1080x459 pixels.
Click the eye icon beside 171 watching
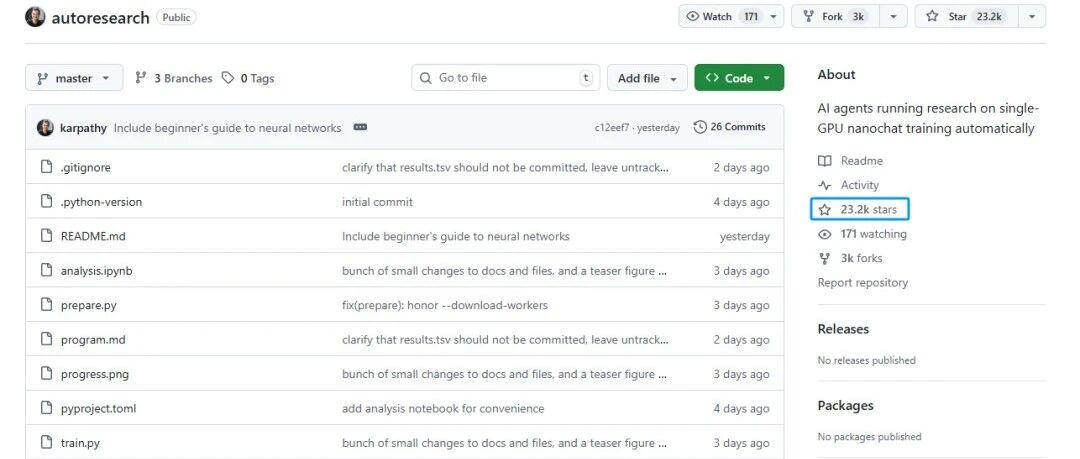tap(824, 234)
